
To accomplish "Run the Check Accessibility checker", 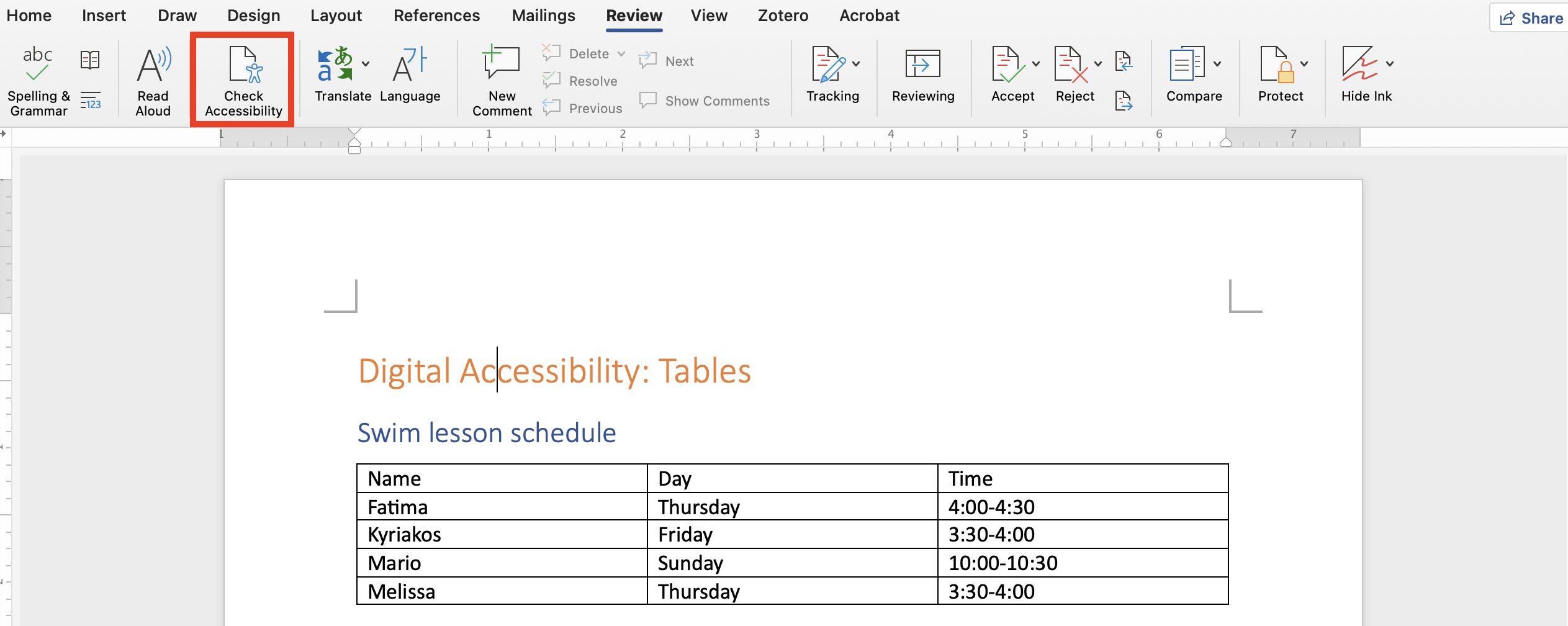I will (243, 79).
